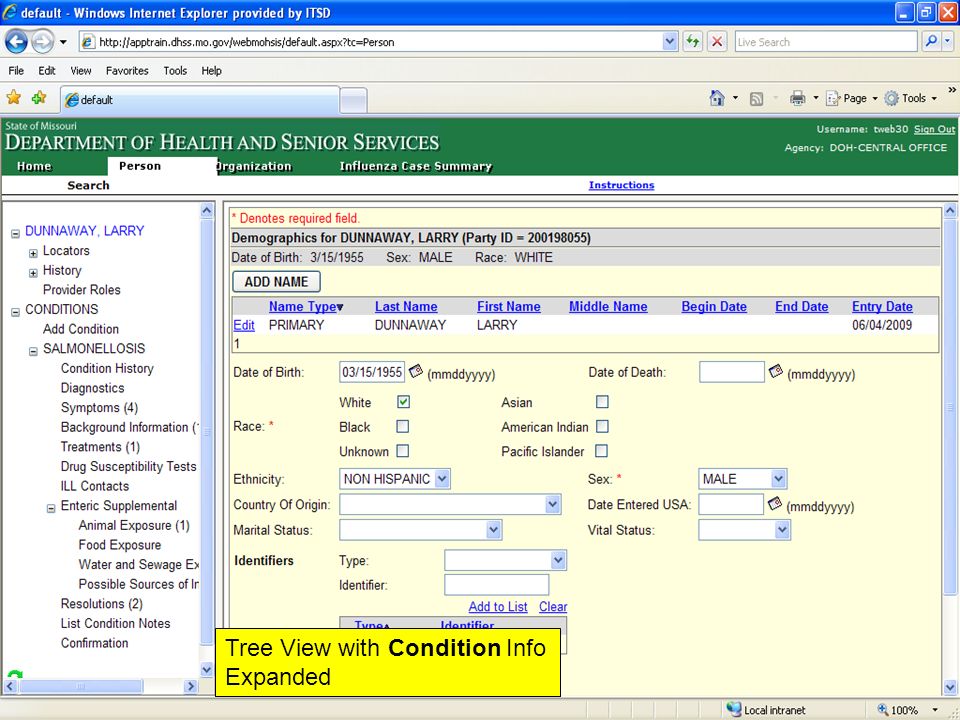Click the Live Search magnifier icon
The width and height of the screenshot is (960, 720).
(x=931, y=42)
